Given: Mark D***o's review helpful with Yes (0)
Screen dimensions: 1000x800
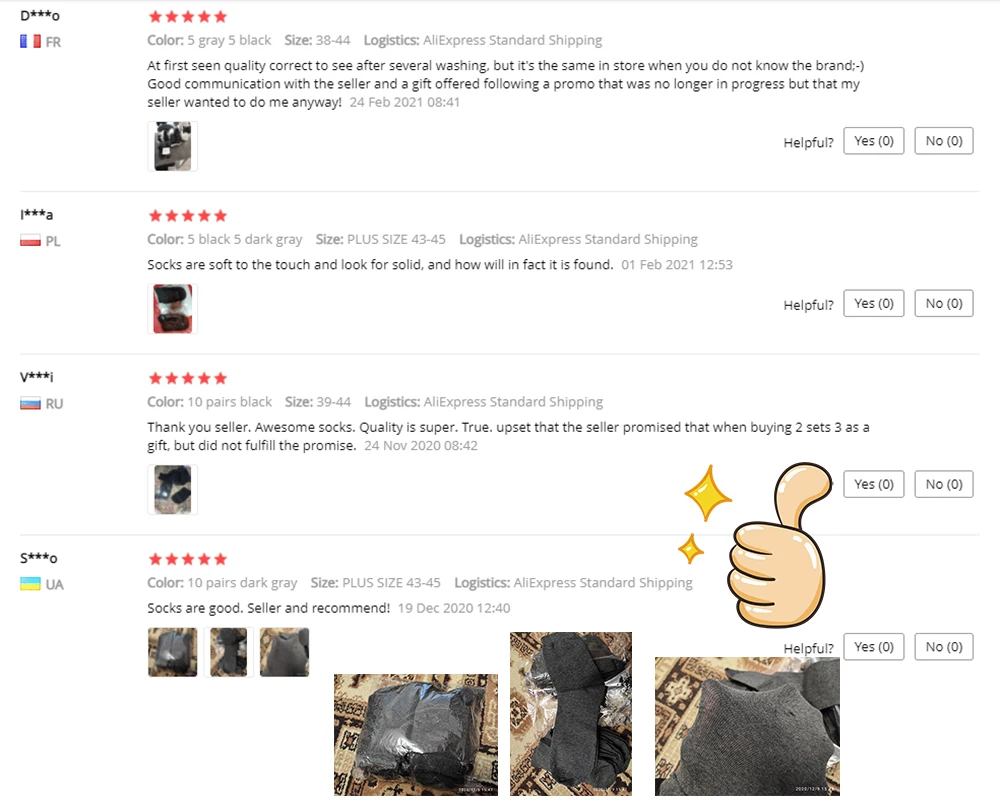Looking at the screenshot, I should [x=874, y=141].
